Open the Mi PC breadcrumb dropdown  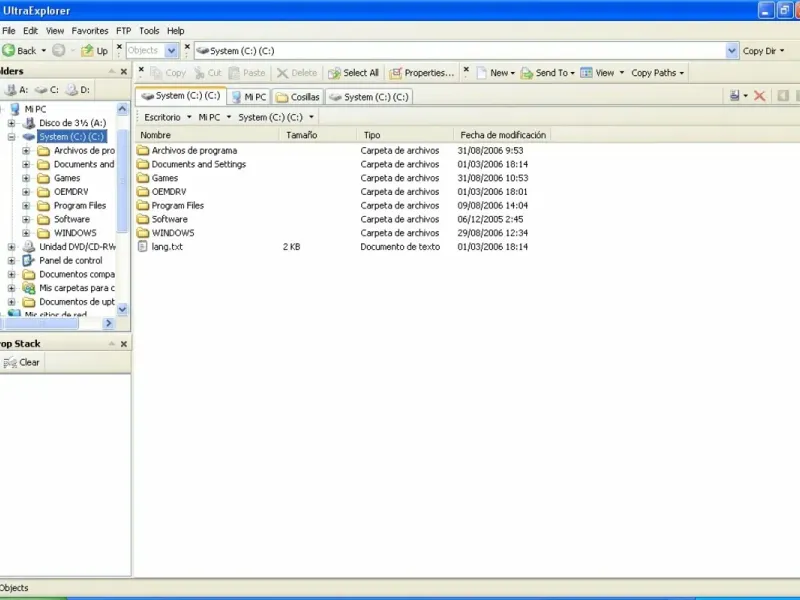click(x=229, y=117)
